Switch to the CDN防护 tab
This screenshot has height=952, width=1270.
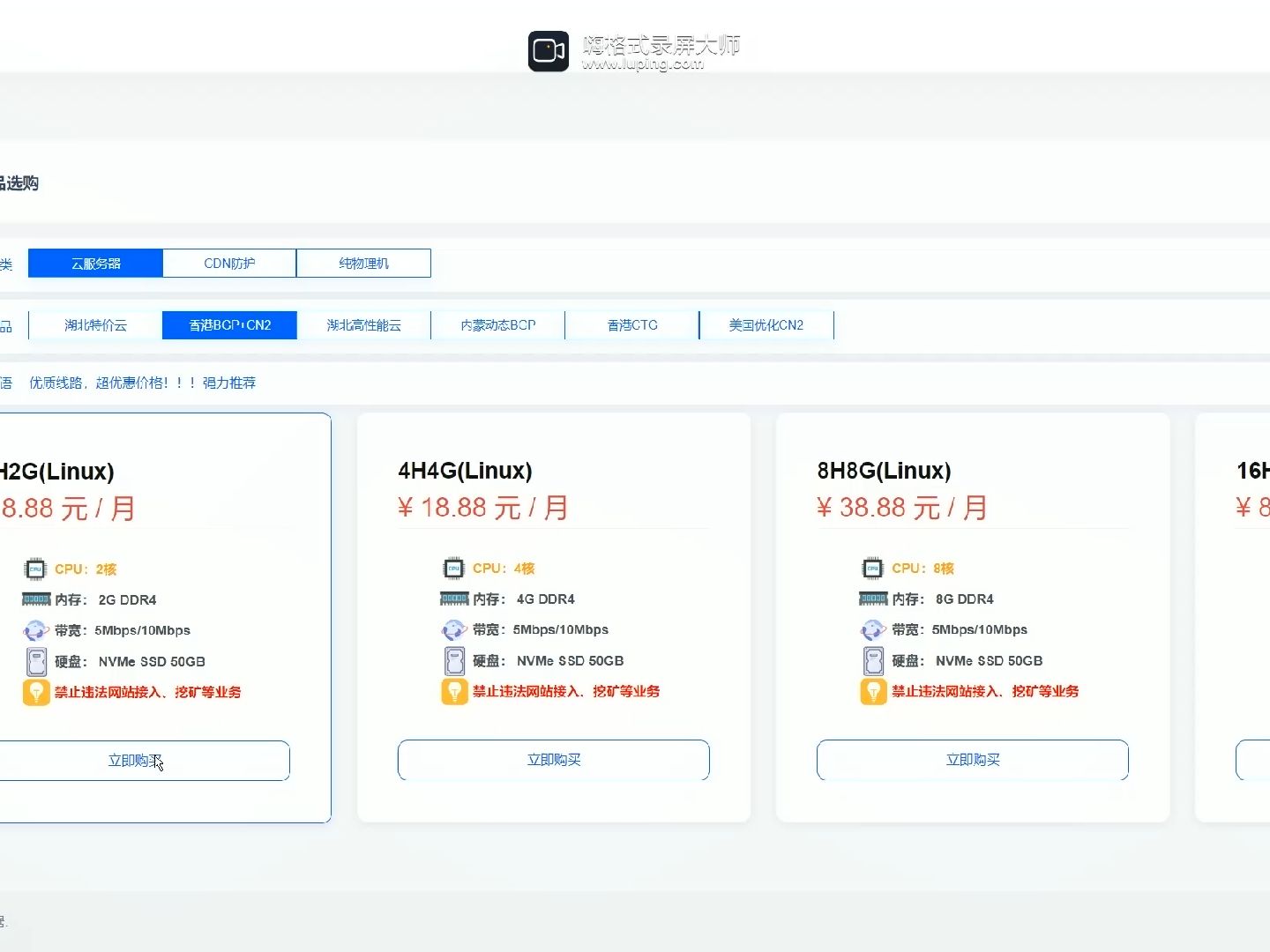(x=229, y=264)
